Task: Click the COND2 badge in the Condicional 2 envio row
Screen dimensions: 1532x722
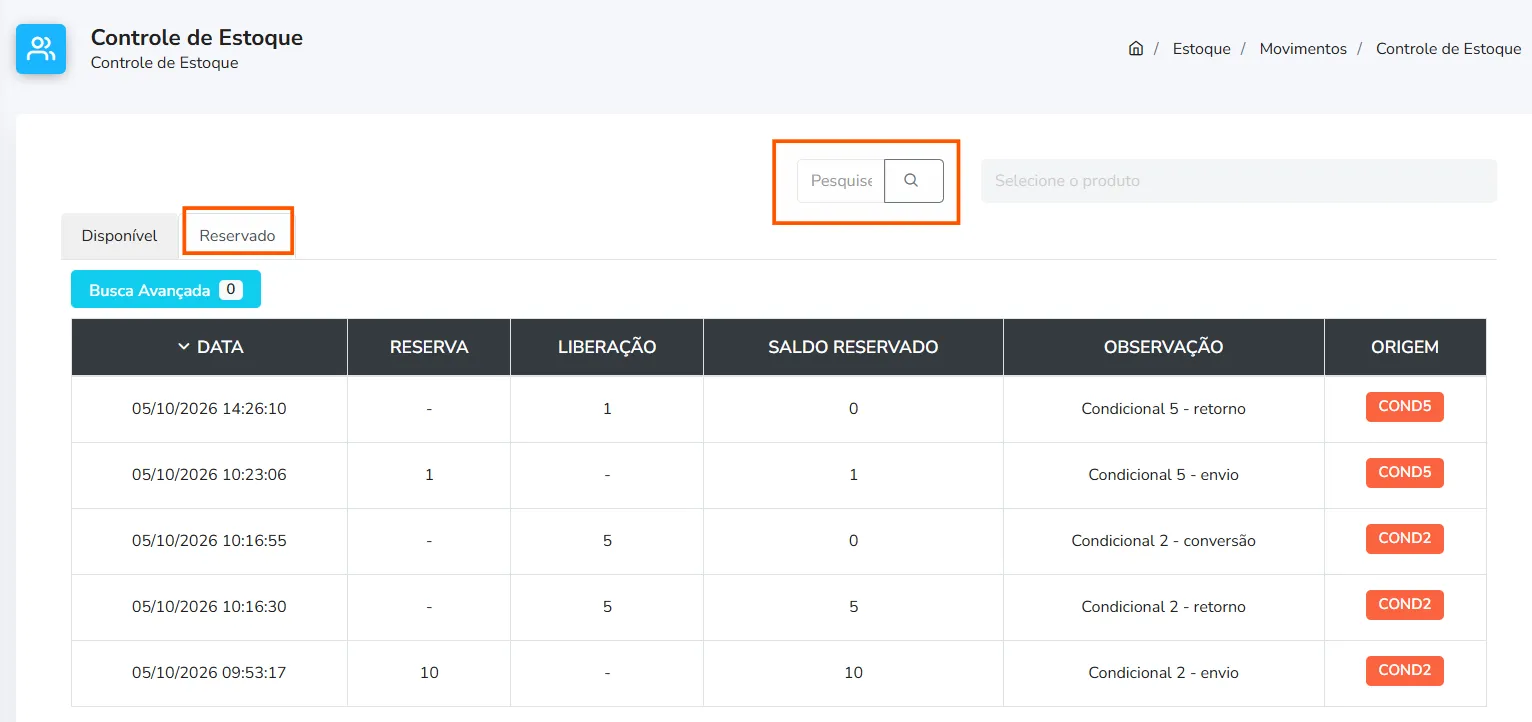Action: click(x=1405, y=671)
